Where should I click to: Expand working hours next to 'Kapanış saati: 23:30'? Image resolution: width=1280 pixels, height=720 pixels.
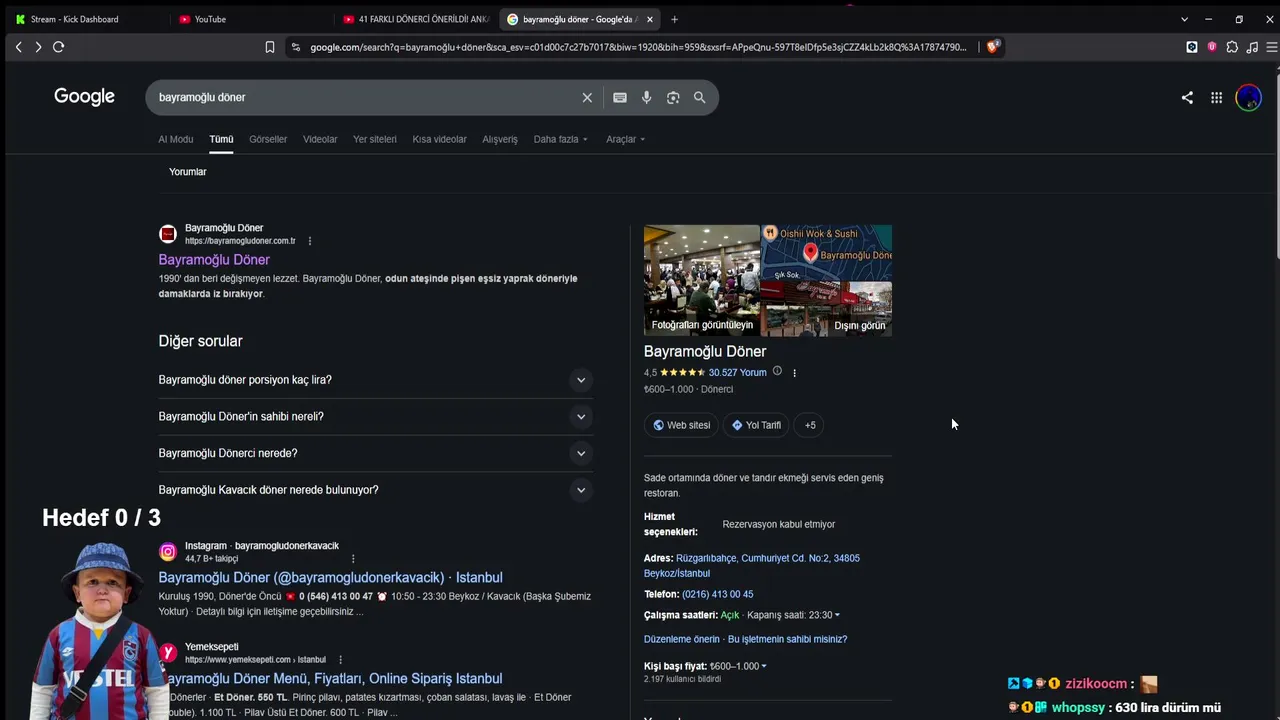tap(837, 615)
